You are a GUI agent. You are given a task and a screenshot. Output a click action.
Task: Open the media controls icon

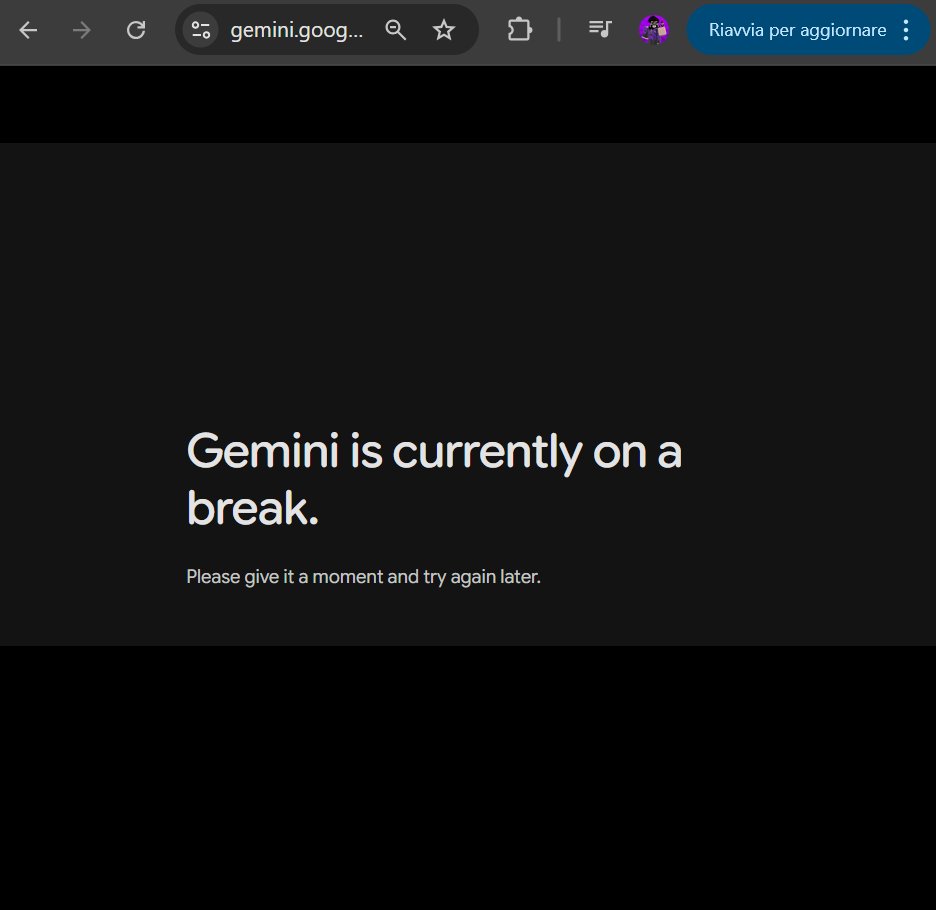[600, 29]
